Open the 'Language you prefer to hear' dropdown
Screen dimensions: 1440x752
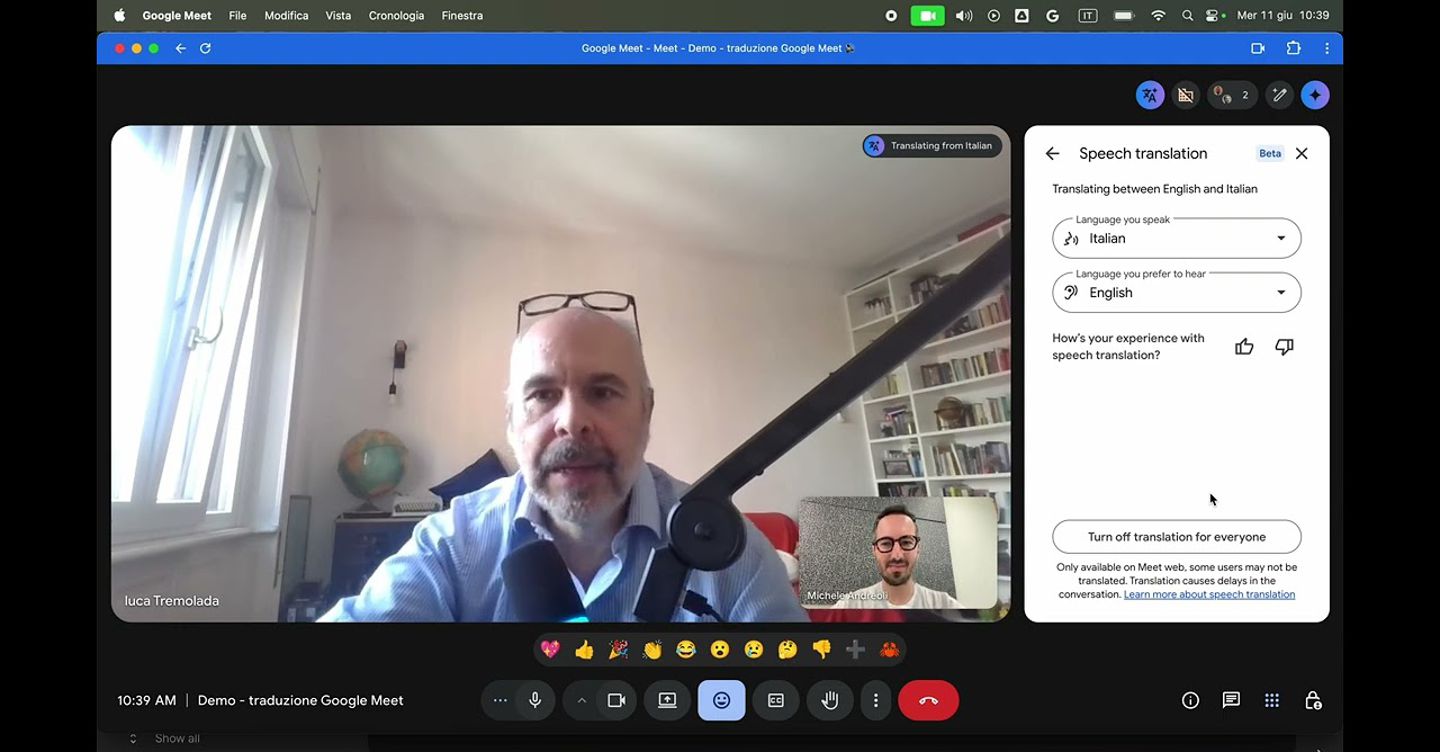point(1176,293)
